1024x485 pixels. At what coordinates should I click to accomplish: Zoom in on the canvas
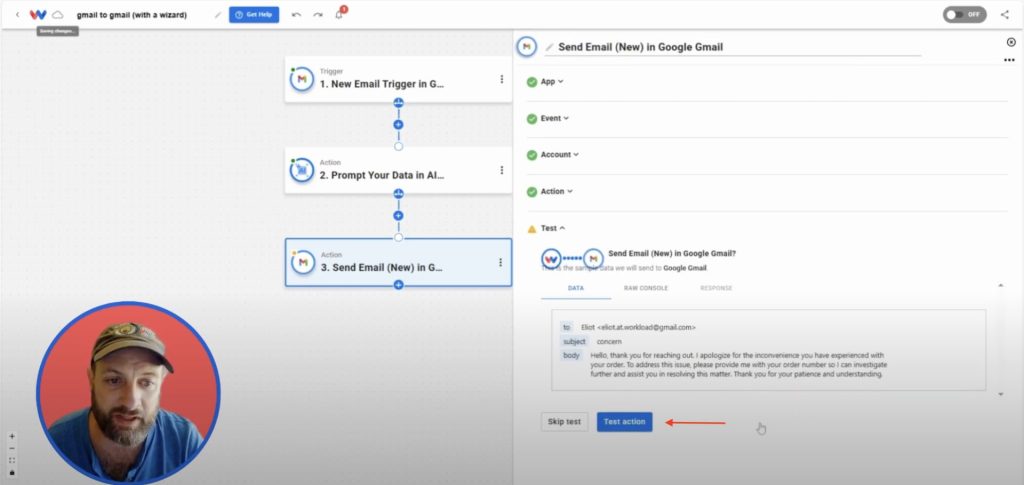(12, 437)
